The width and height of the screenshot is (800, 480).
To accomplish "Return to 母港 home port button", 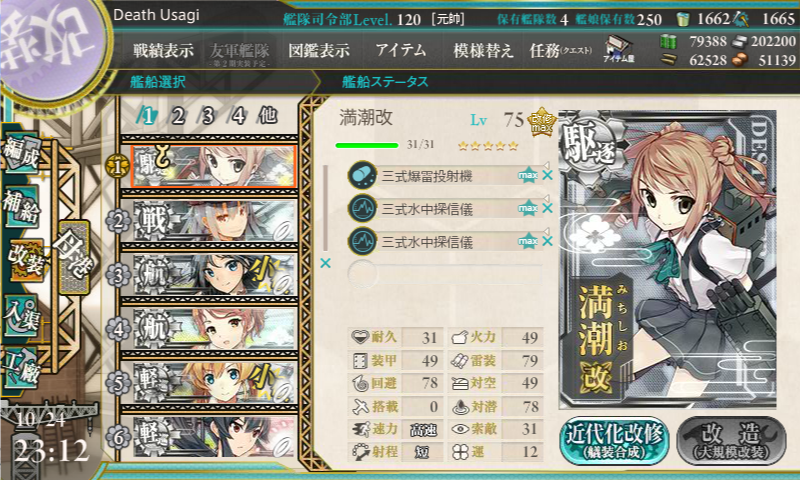I will 74,257.
